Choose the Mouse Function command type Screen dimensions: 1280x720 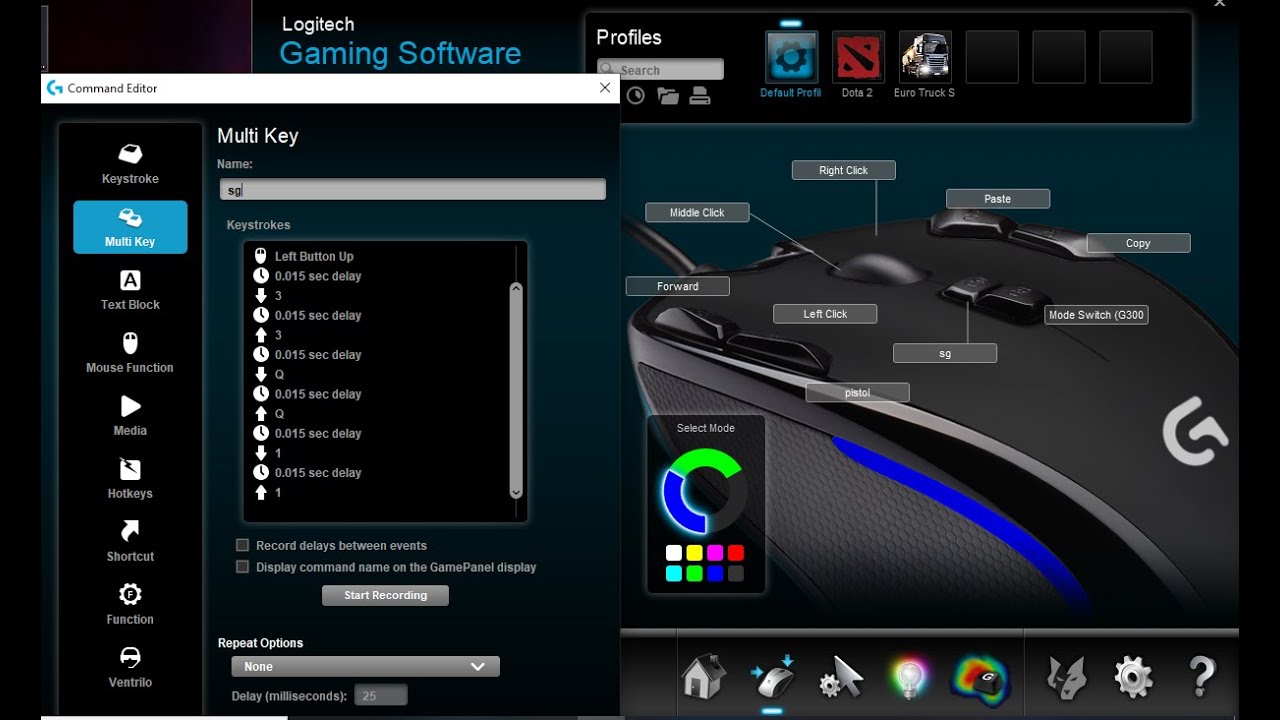pyautogui.click(x=130, y=353)
